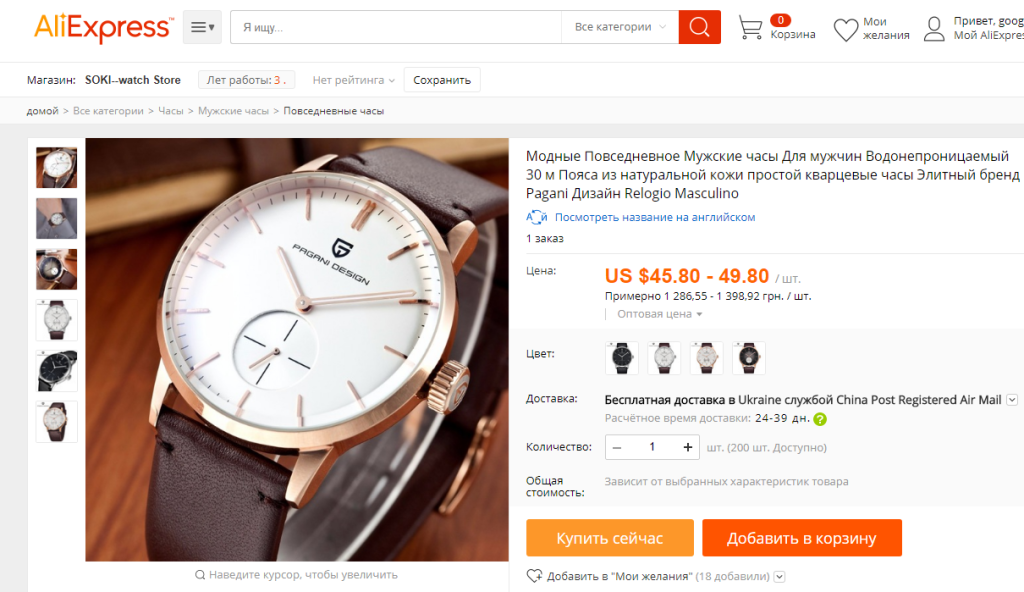Open the wishlist heart icon
The image size is (1024, 592).
845,29
